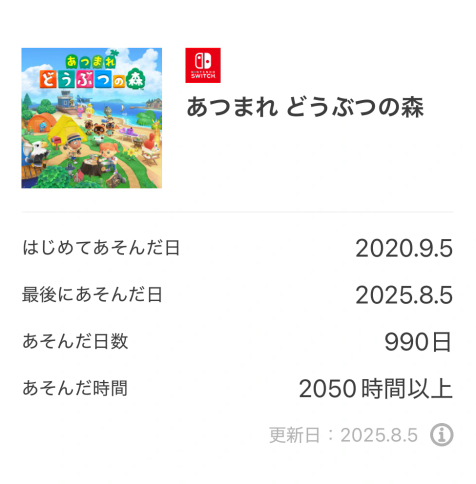476x484 pixels.
Task: Select the 990日 play days value
Action: [x=418, y=342]
